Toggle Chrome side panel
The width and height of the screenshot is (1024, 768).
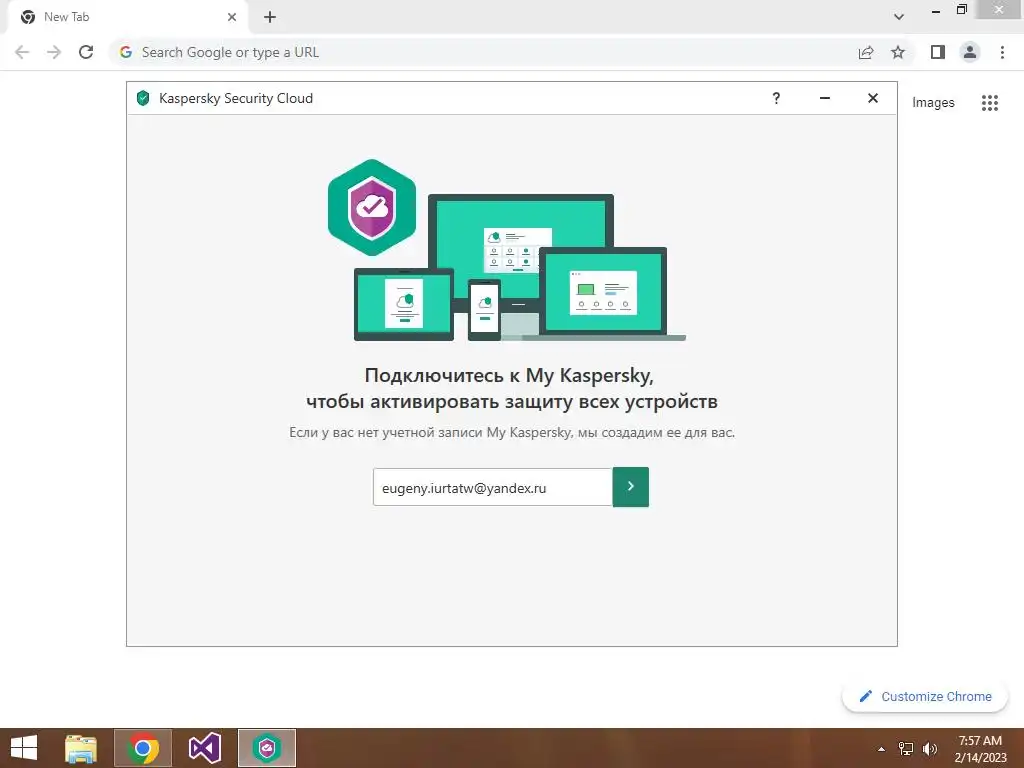pyautogui.click(x=938, y=52)
